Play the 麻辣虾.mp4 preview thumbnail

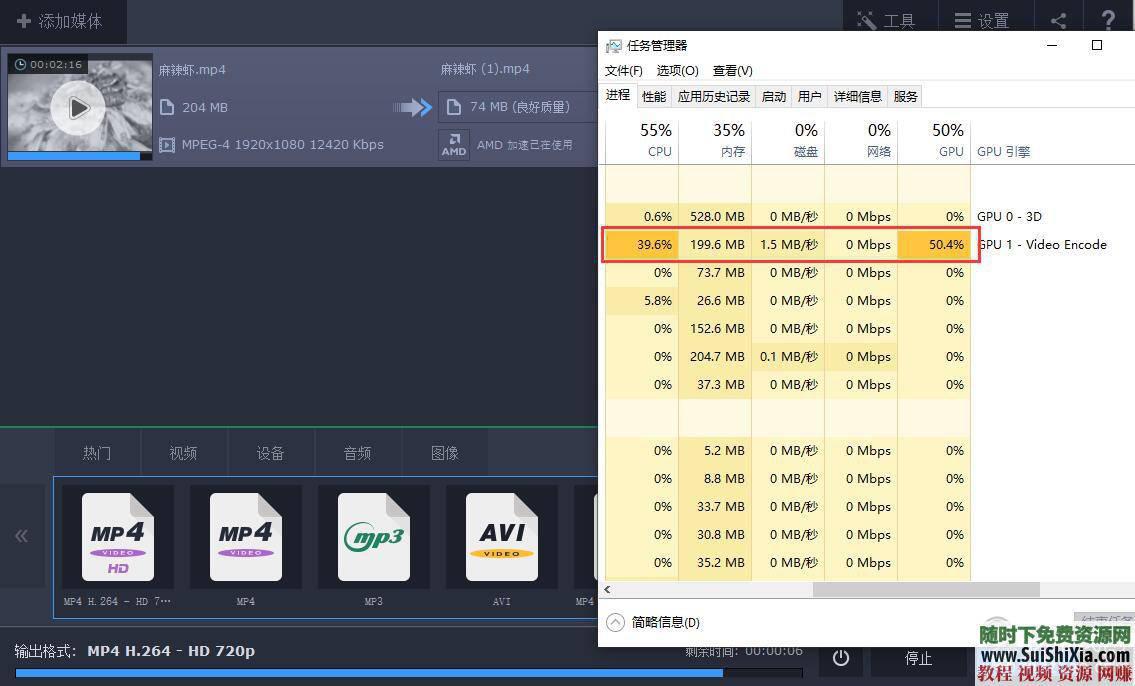(78, 108)
